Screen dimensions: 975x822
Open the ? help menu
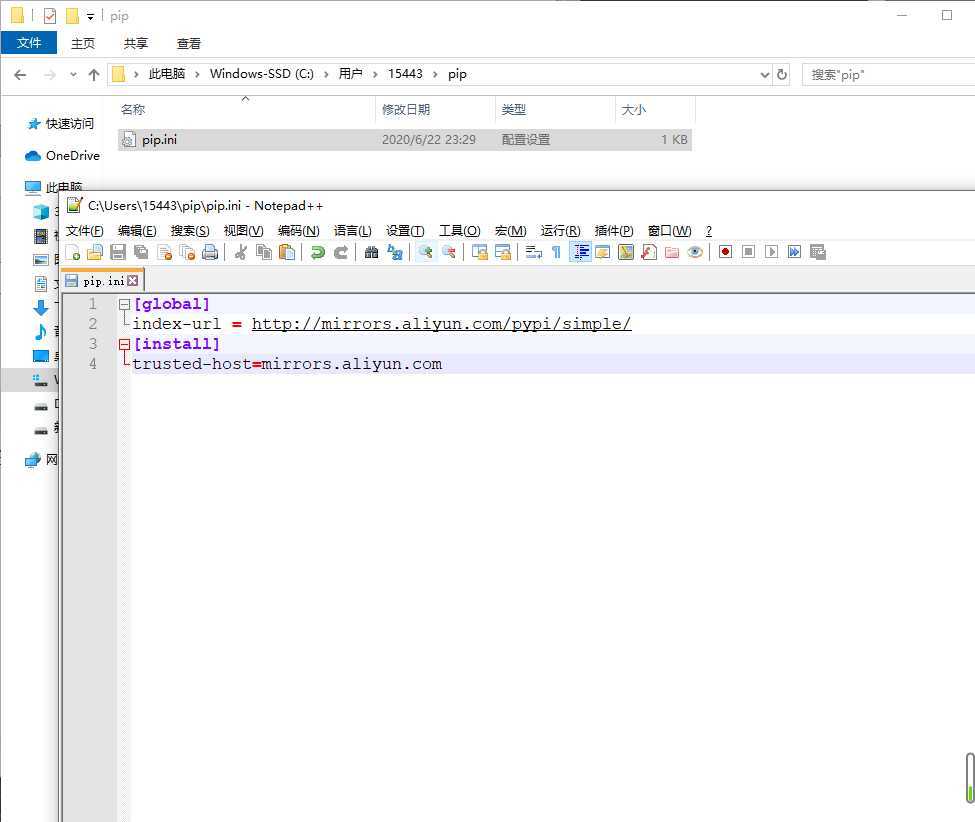tap(709, 231)
